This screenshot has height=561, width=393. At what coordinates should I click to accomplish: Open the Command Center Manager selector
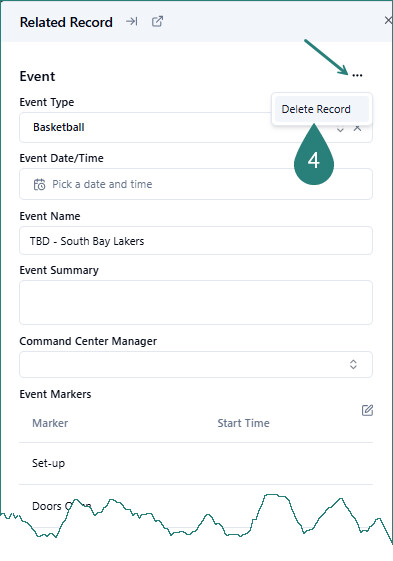point(196,364)
